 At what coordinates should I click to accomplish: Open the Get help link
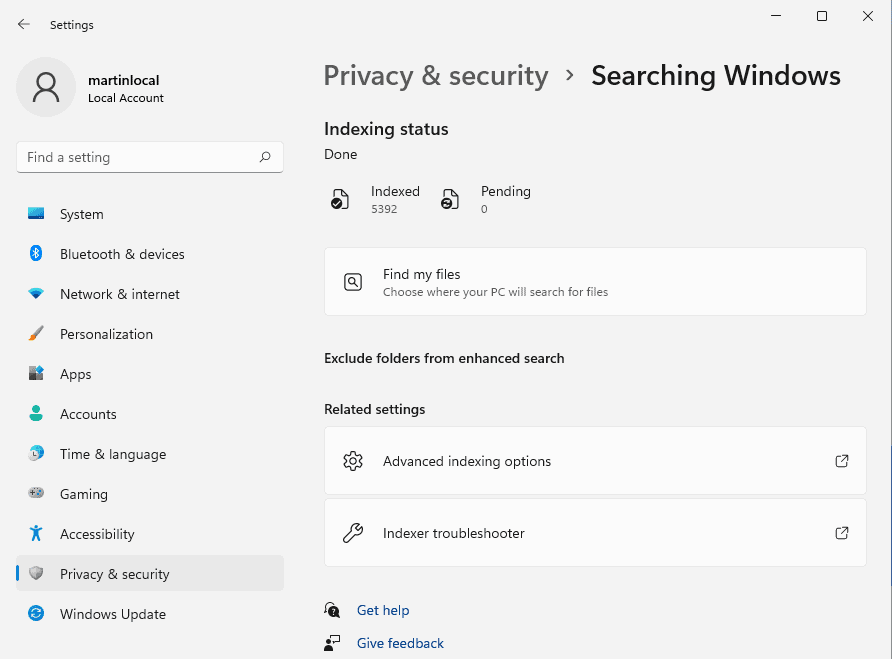383,610
